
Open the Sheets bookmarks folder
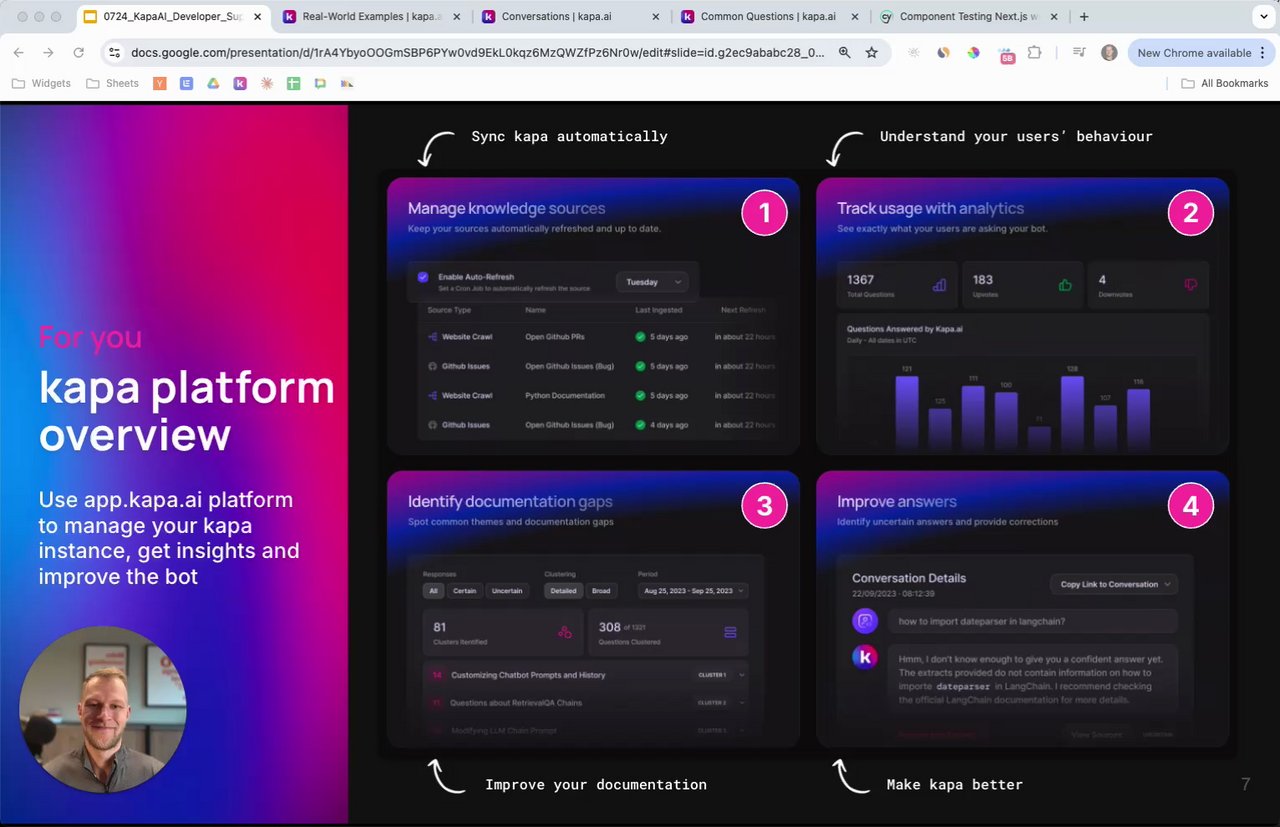tap(113, 83)
